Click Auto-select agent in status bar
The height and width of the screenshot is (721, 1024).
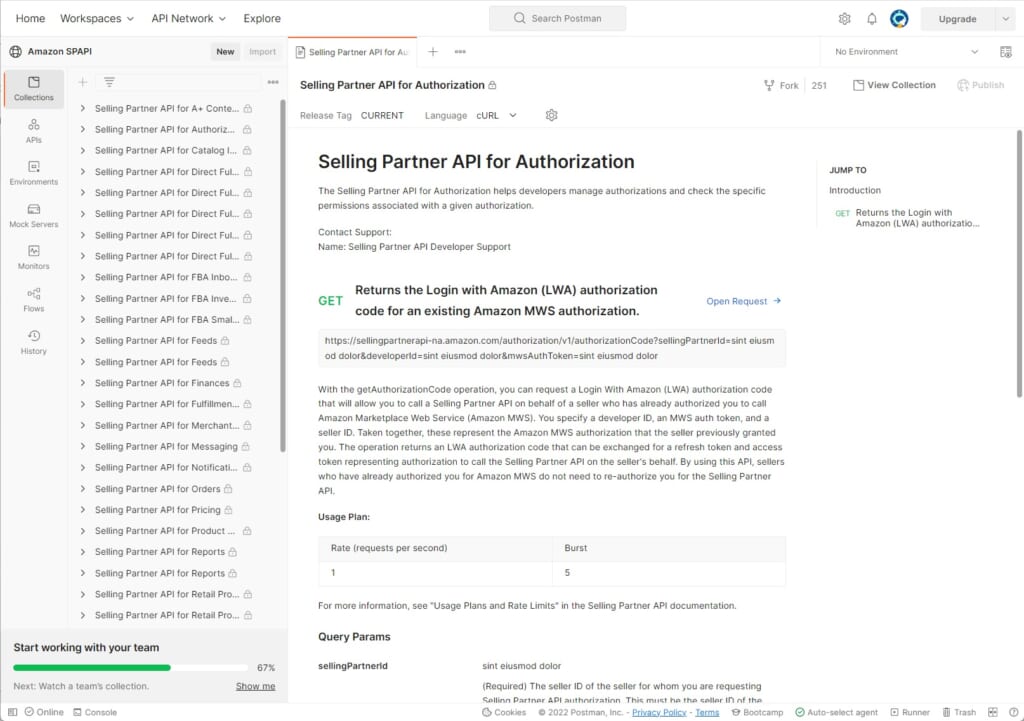836,712
